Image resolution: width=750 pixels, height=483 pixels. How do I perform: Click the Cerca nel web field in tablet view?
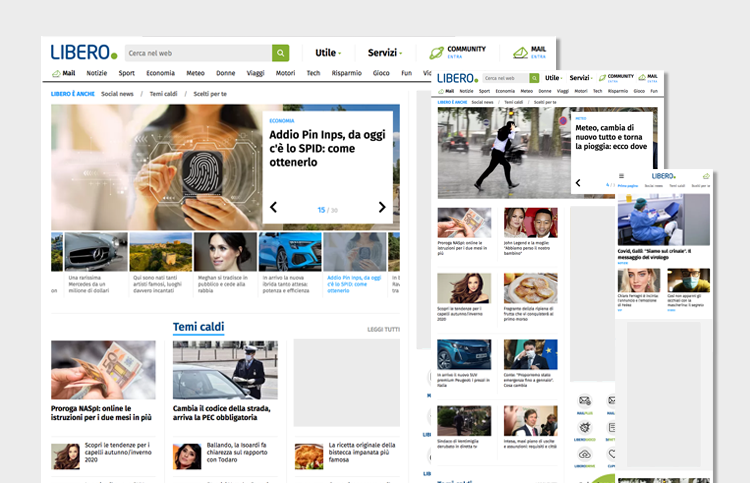506,78
